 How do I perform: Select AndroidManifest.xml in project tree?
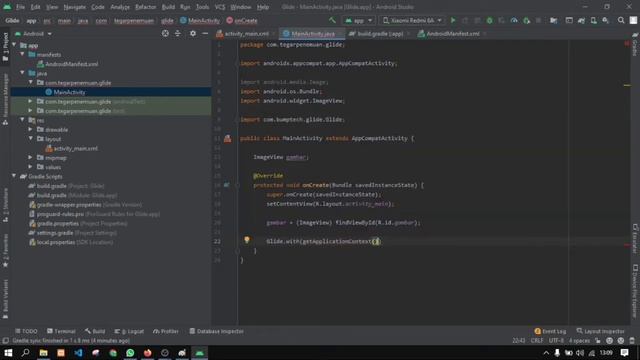[x=68, y=64]
